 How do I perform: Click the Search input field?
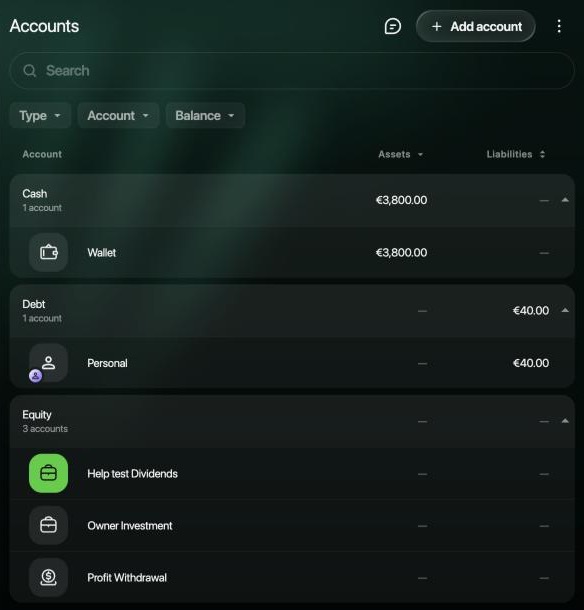pos(292,71)
